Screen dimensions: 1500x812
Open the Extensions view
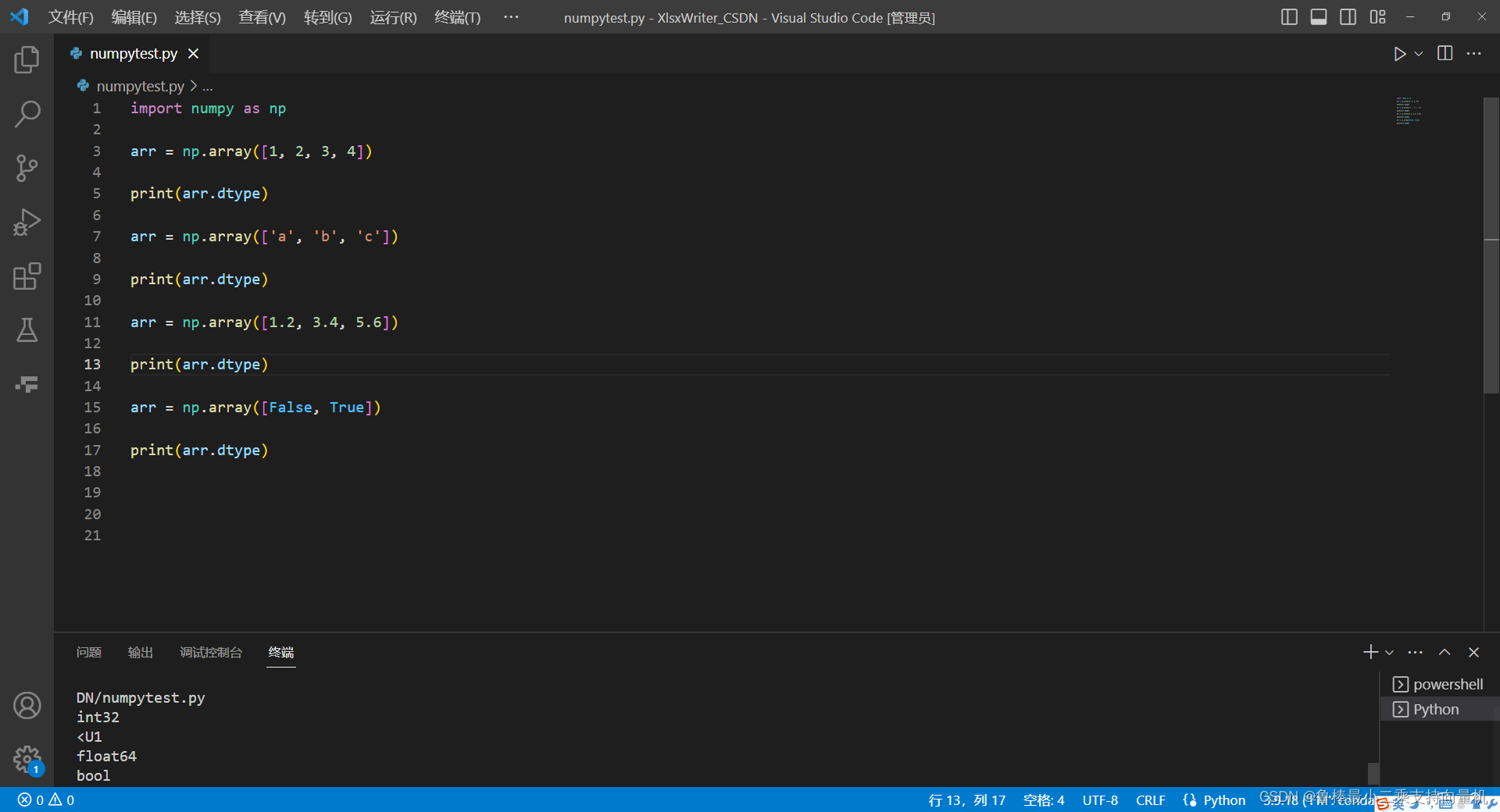coord(27,276)
